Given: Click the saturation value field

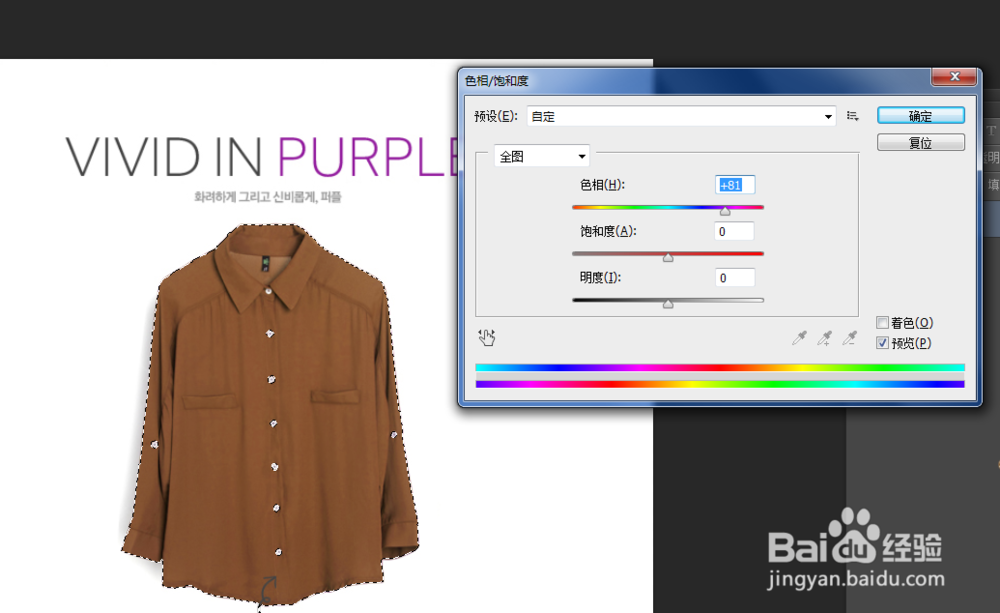Looking at the screenshot, I should [735, 232].
